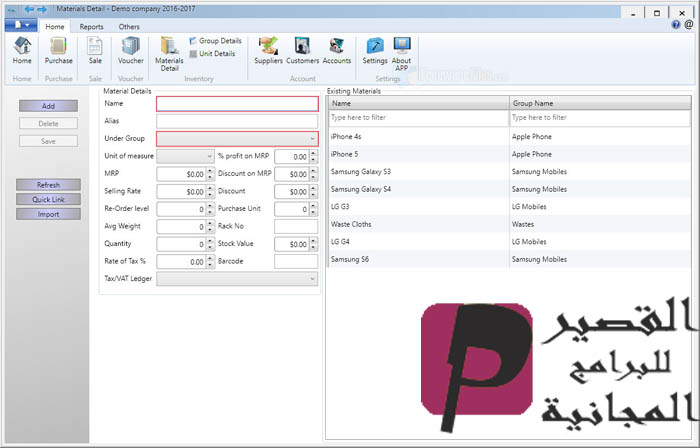Screen dimensions: 700x448
Task: Open the Sale module icon
Action: 95,50
